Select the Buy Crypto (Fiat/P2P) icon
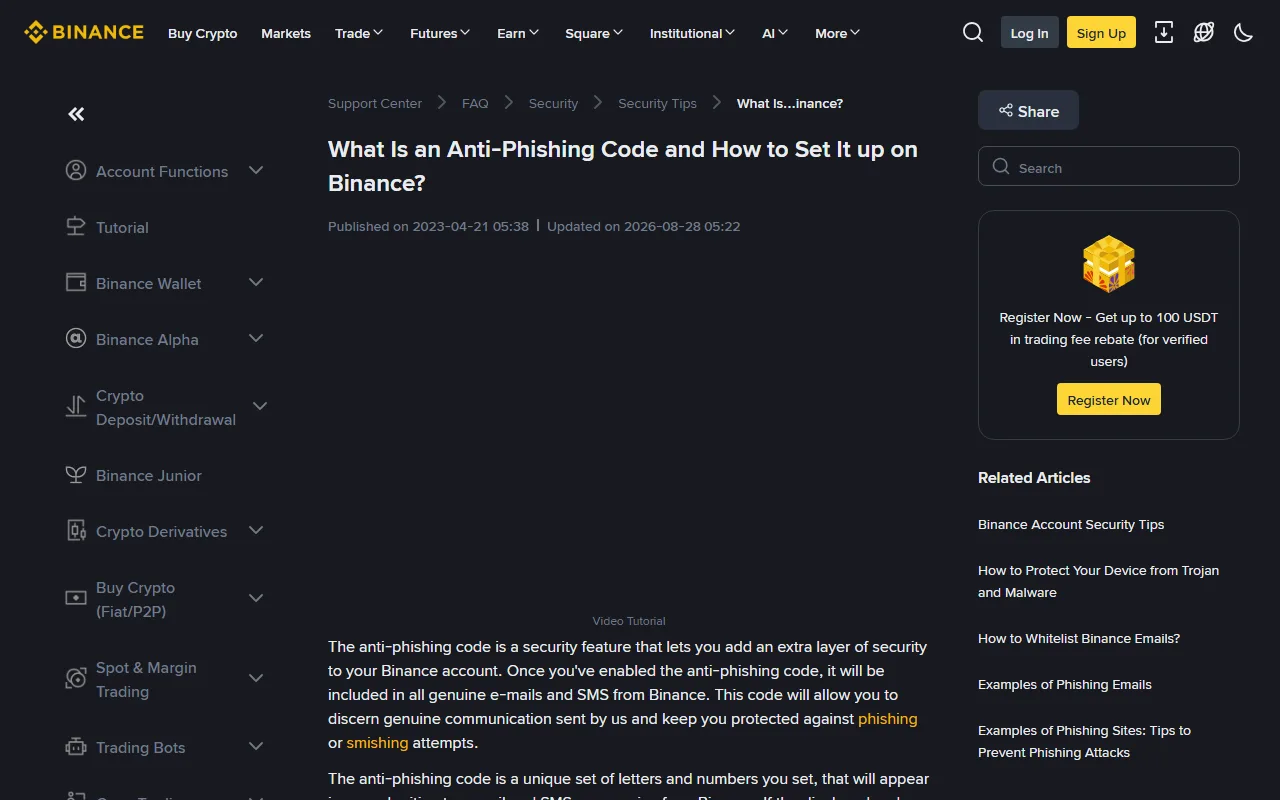The image size is (1280, 800). pos(76,599)
